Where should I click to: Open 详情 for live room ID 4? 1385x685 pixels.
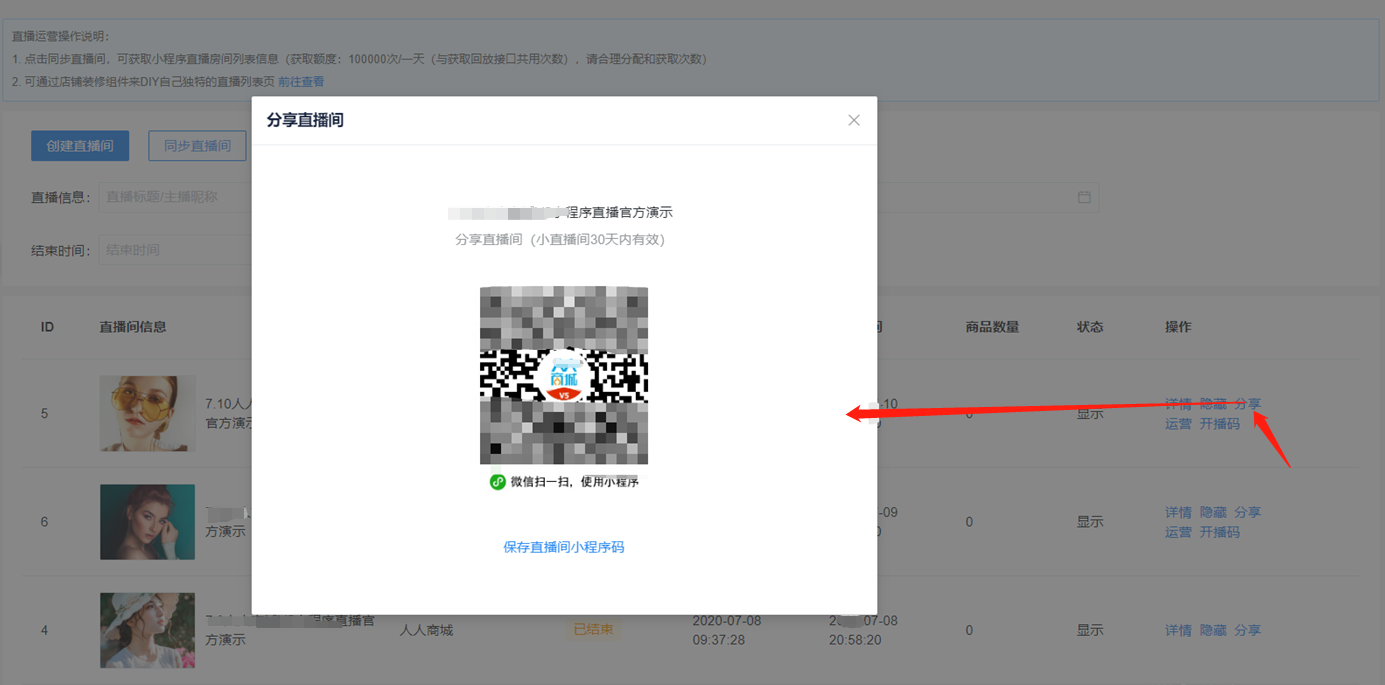point(1178,630)
